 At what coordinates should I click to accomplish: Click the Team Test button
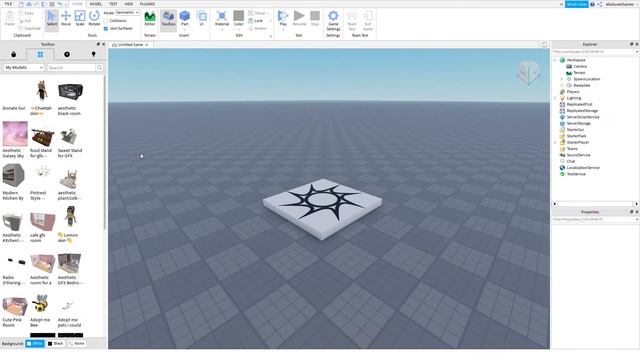pos(352,20)
